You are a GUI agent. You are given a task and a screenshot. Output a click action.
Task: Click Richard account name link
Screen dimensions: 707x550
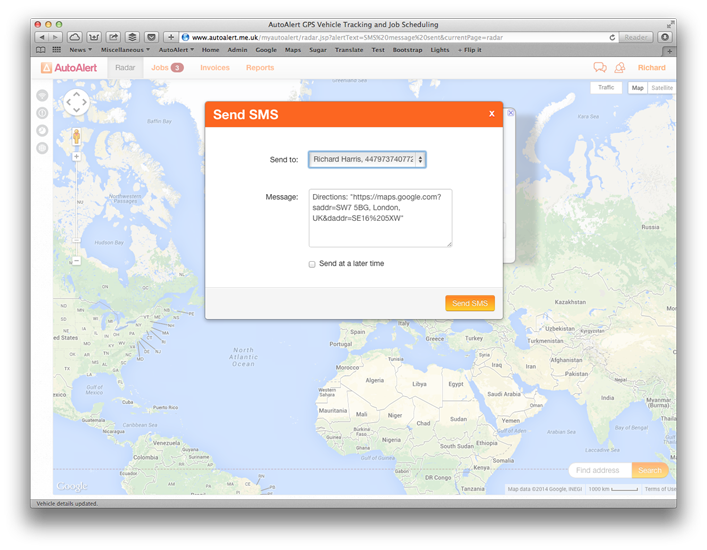(651, 68)
